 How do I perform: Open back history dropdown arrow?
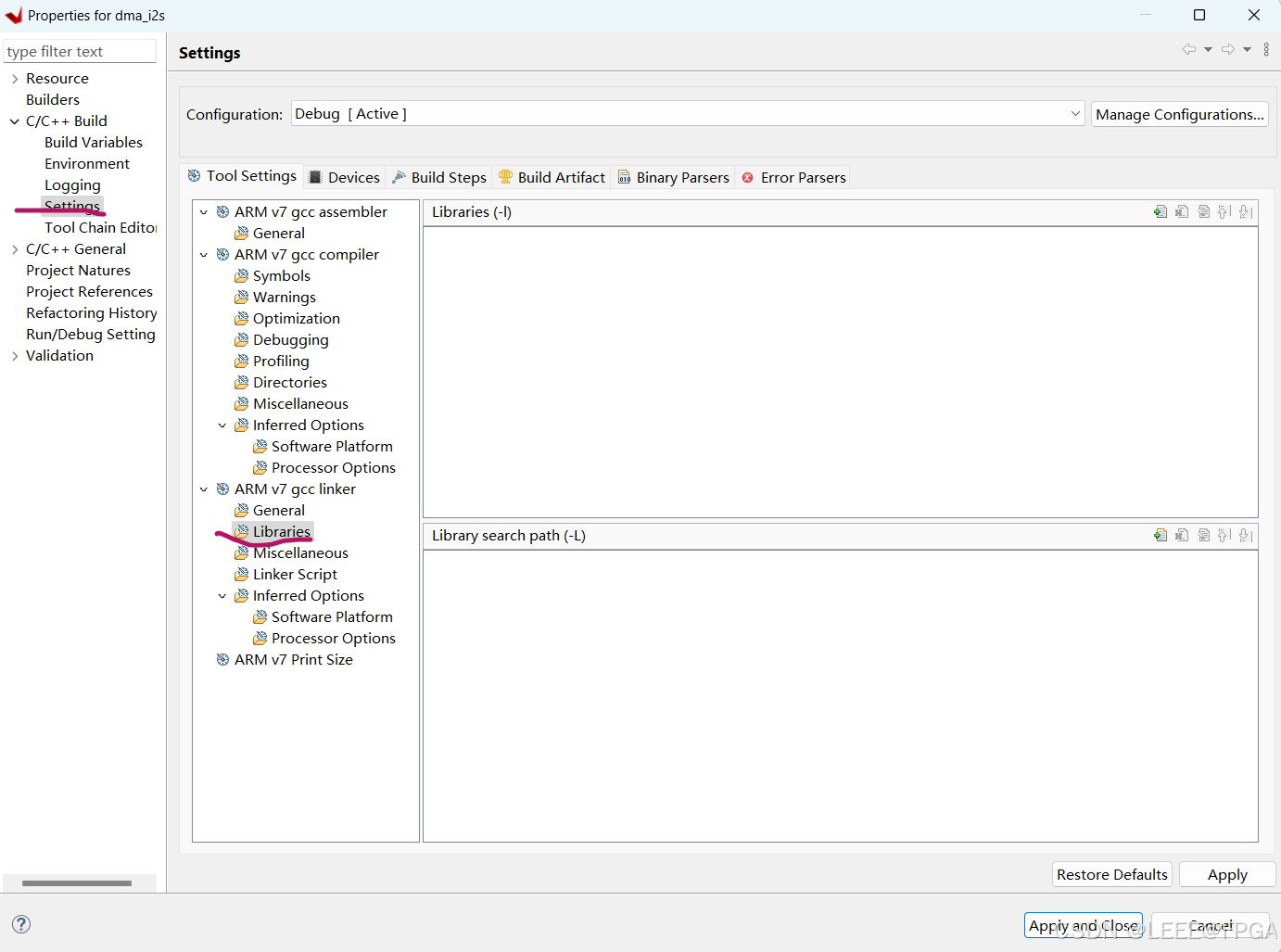[x=1208, y=49]
